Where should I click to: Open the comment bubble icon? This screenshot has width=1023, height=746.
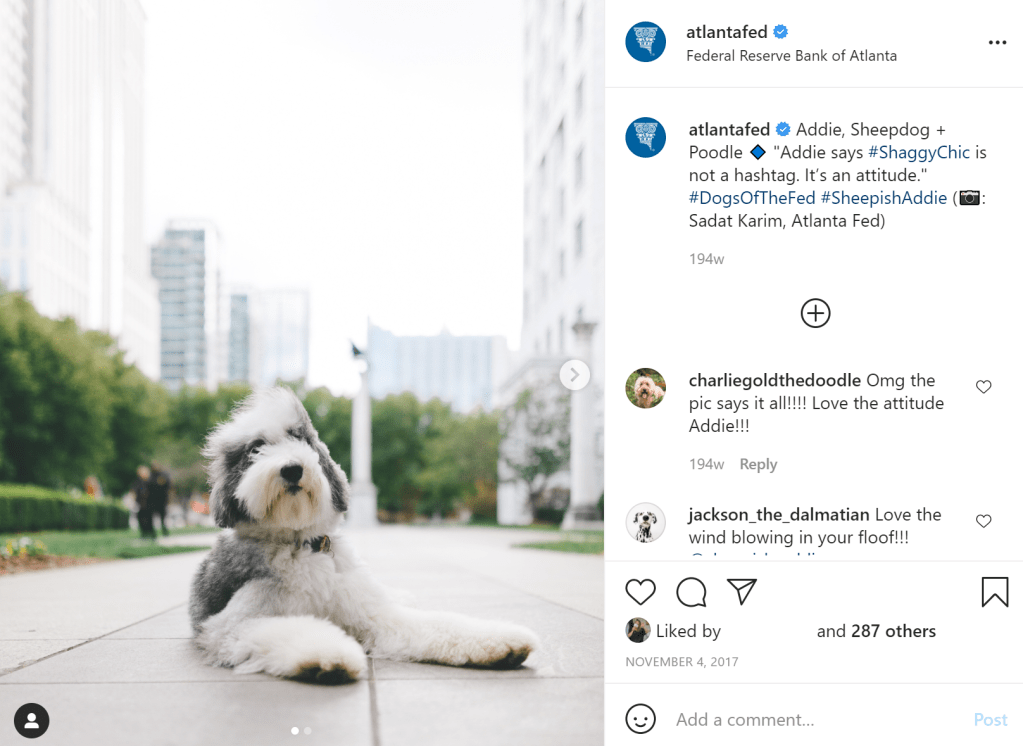click(691, 592)
